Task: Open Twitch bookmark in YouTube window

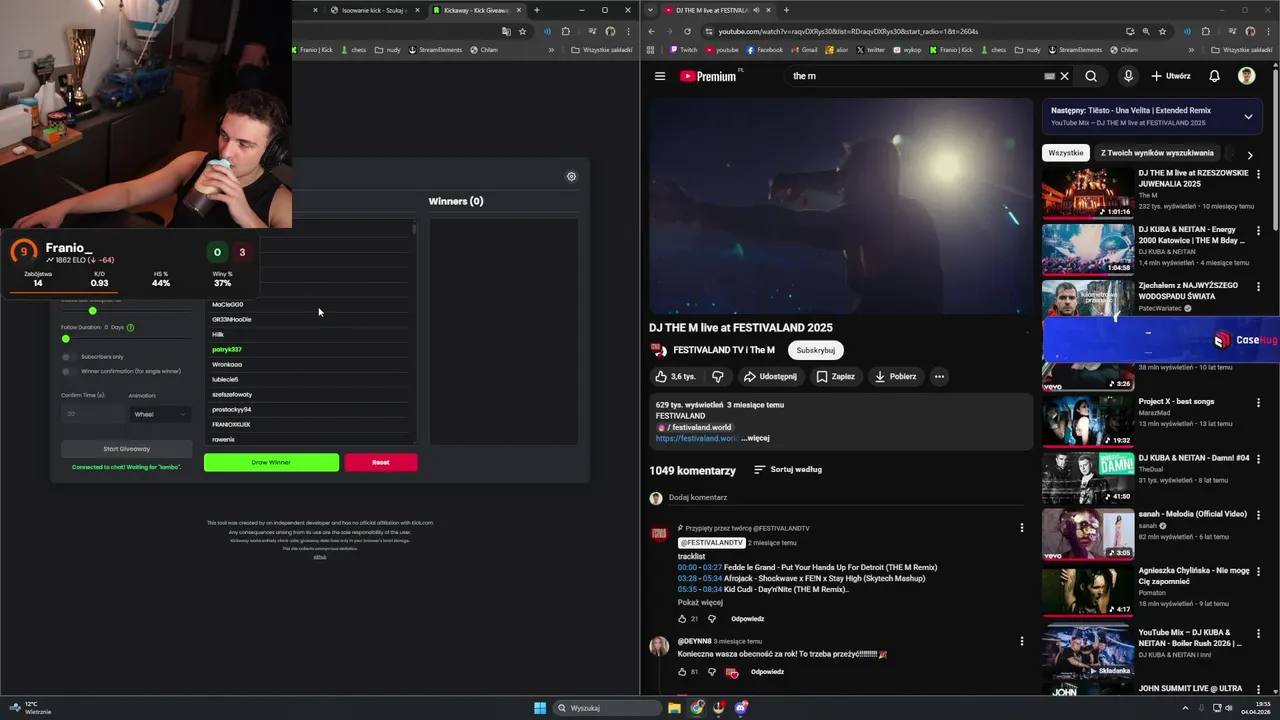Action: (683, 50)
